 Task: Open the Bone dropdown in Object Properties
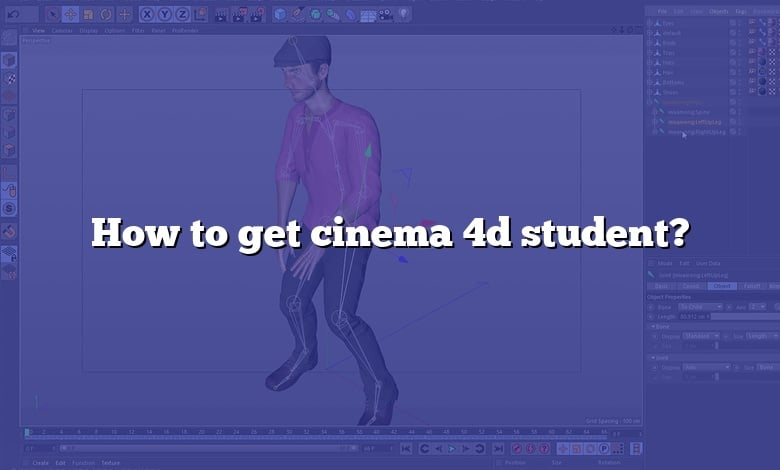pyautogui.click(x=700, y=307)
